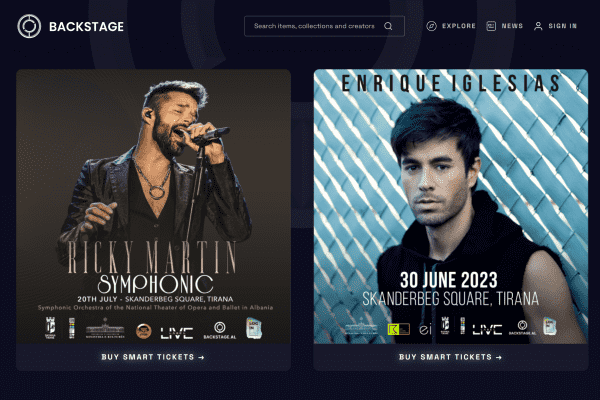
Task: Open the Ricky Martin Symphonic poster
Action: pyautogui.click(x=153, y=206)
